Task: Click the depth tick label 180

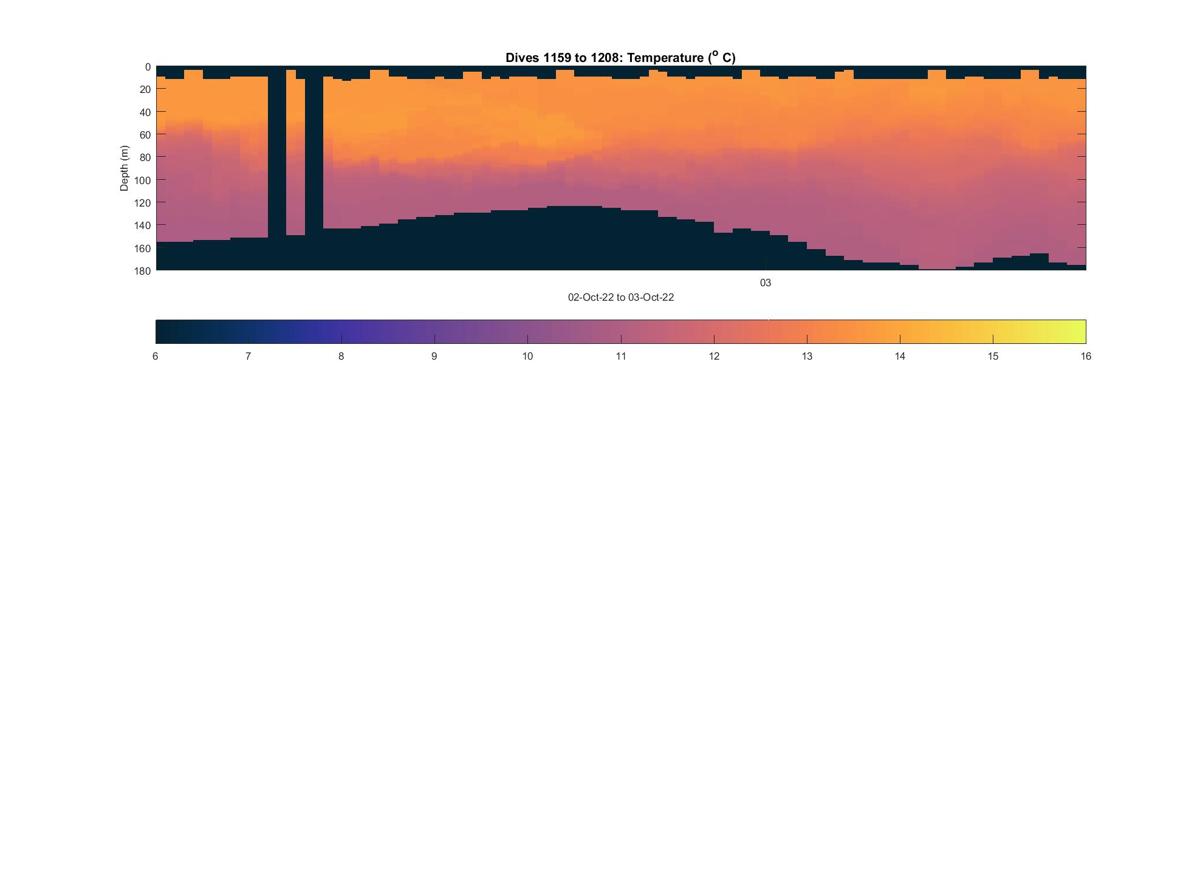Action: 142,270
